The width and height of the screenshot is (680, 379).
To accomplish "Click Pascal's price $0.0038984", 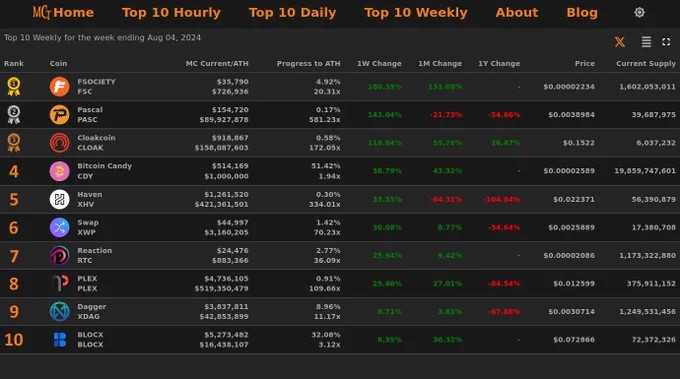I will click(x=571, y=114).
